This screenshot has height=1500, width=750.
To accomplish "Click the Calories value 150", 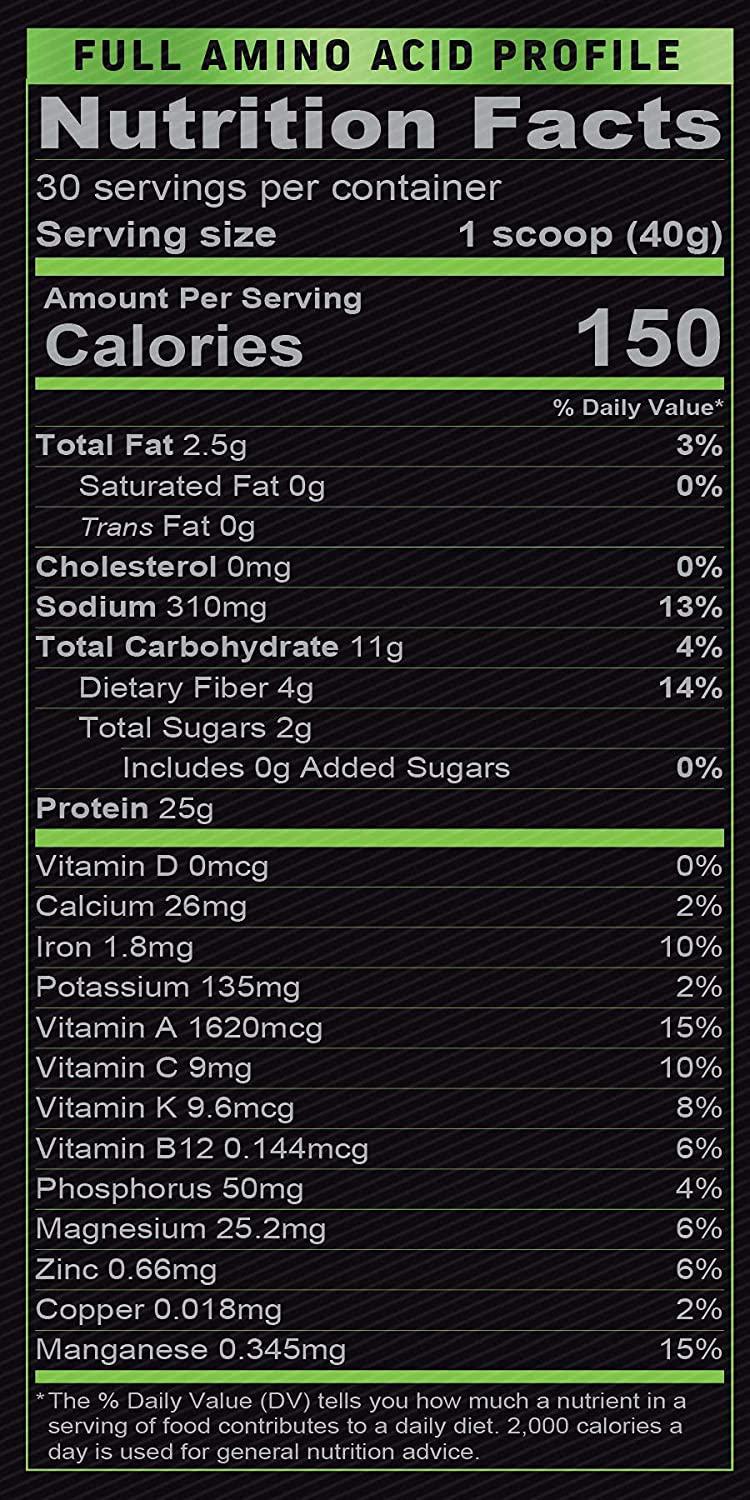I will click(650, 340).
